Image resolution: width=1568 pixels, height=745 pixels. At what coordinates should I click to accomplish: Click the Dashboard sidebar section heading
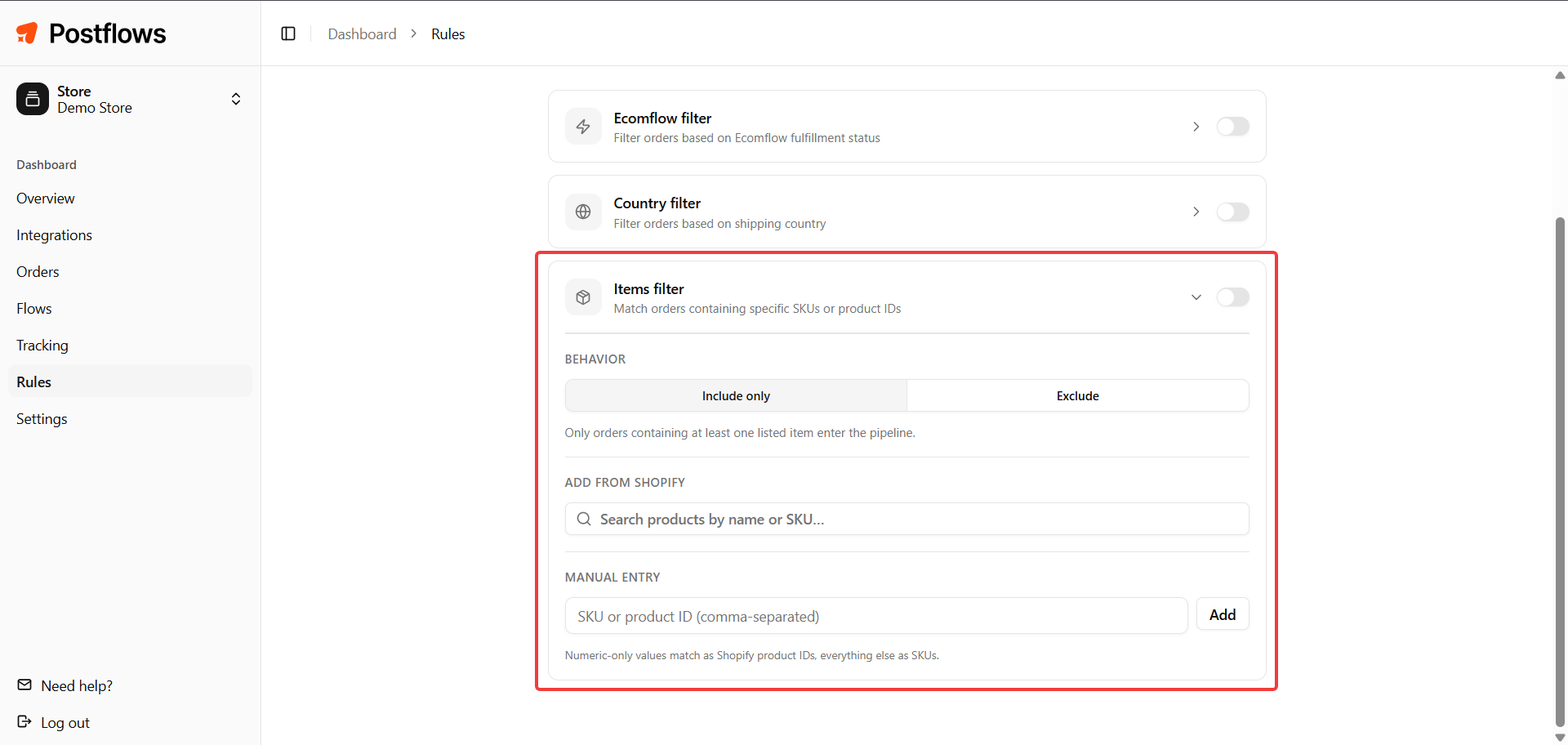tap(47, 165)
